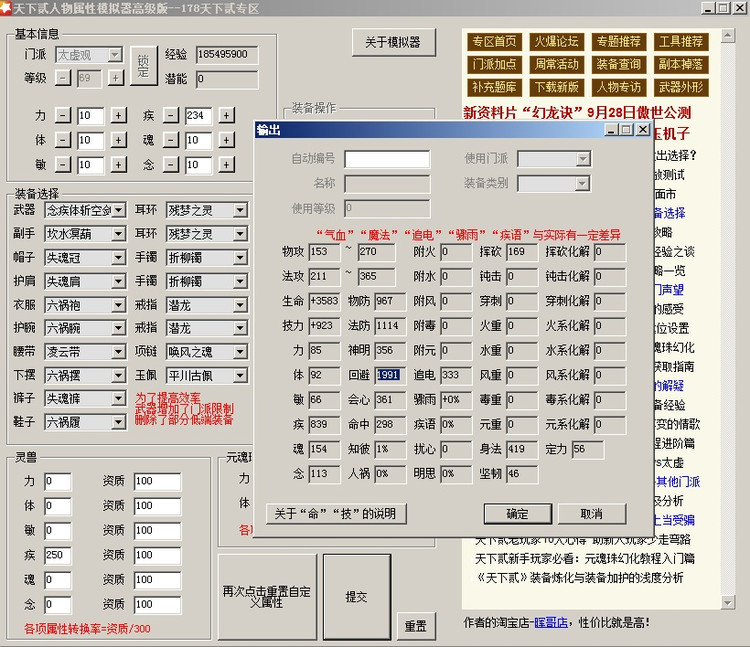The height and width of the screenshot is (647, 750).
Task: Open the 补充题库 link
Action: click(495, 88)
